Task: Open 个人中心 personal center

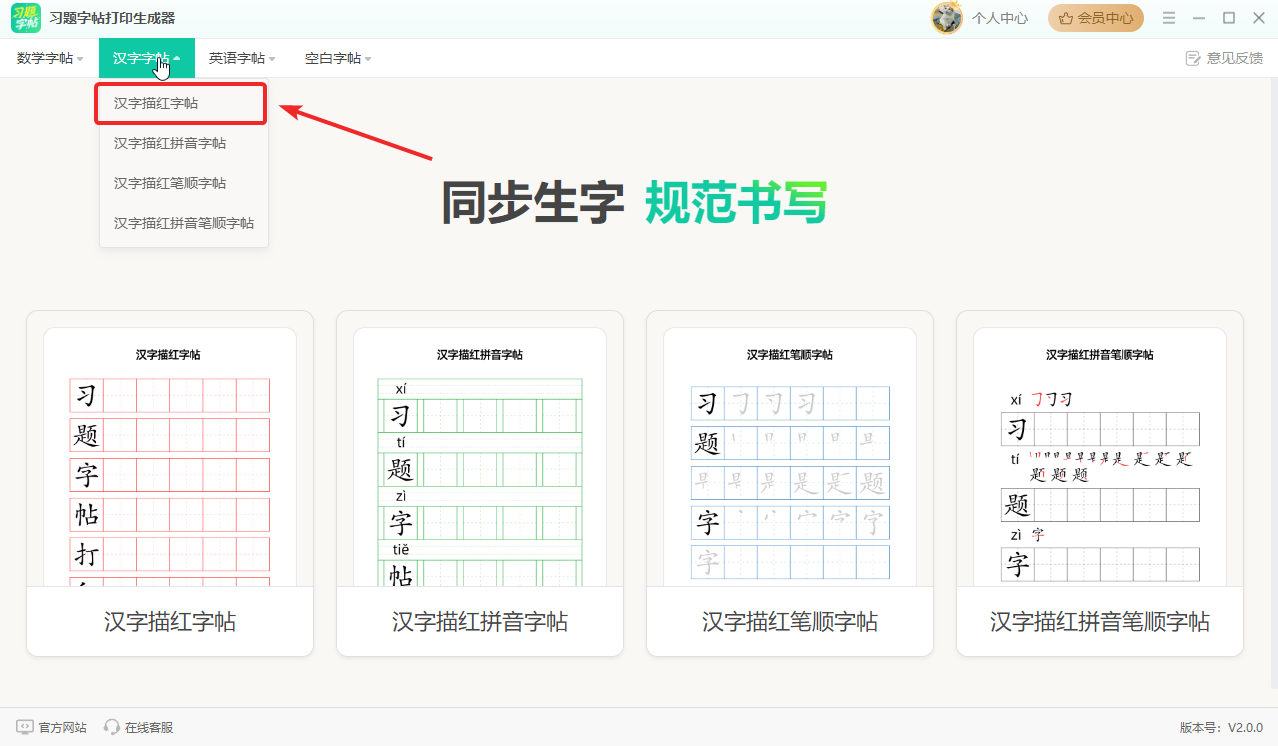Action: pos(1000,18)
